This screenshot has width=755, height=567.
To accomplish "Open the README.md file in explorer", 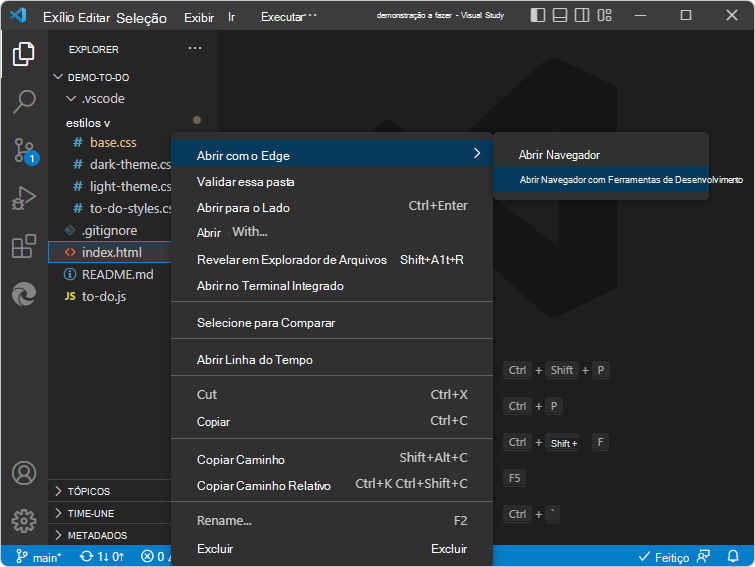I will (117, 274).
